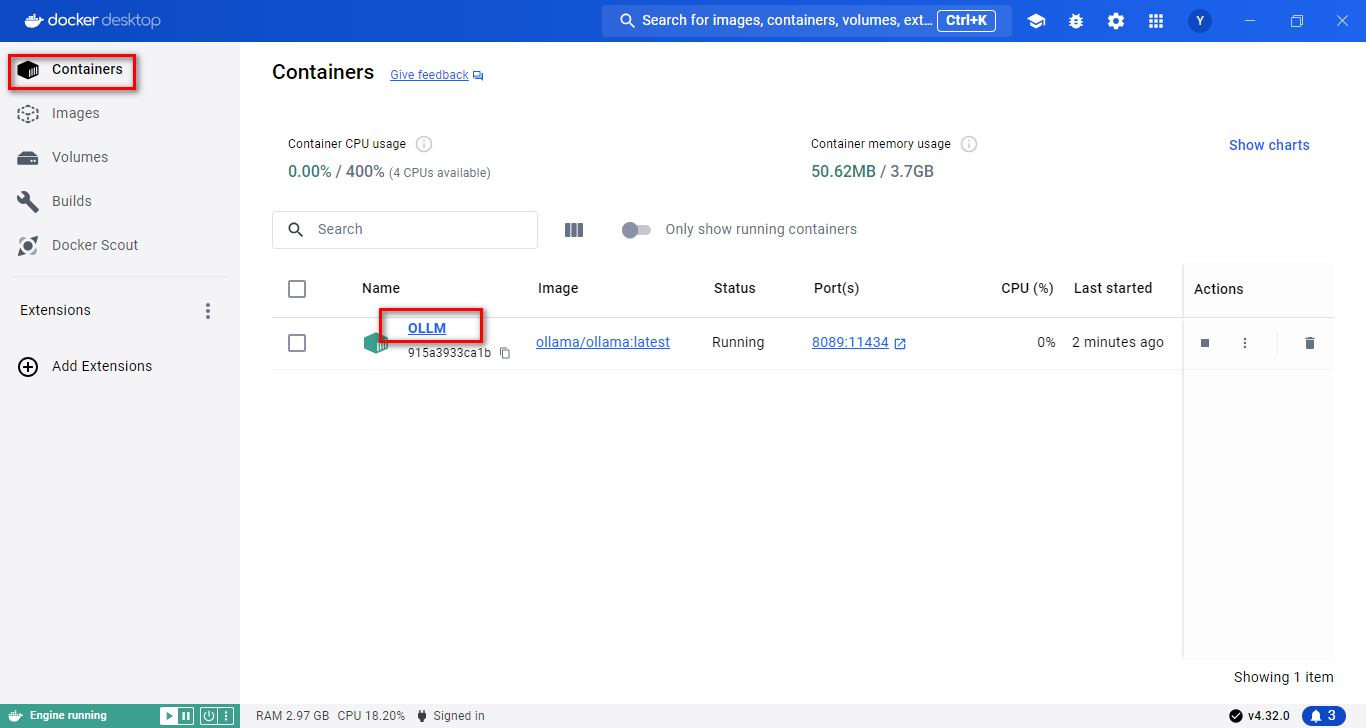
Task: Open the apps grid icon in header
Action: pyautogui.click(x=1156, y=21)
